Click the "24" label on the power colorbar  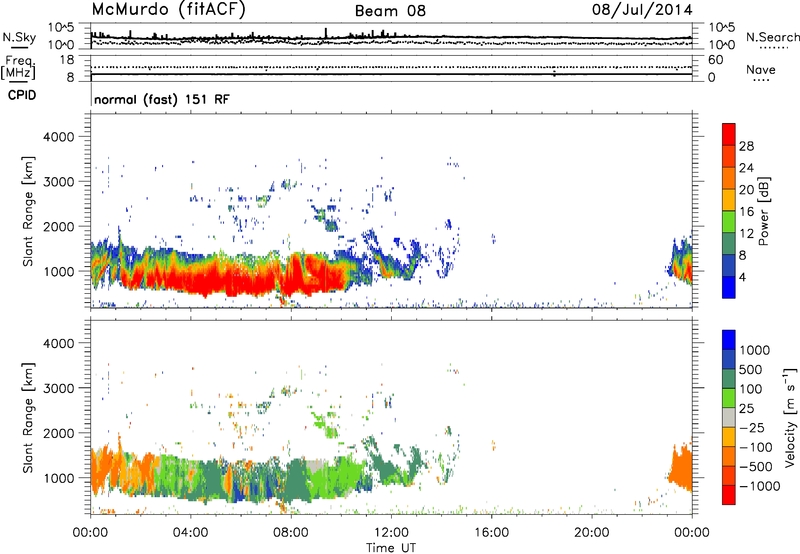(746, 168)
